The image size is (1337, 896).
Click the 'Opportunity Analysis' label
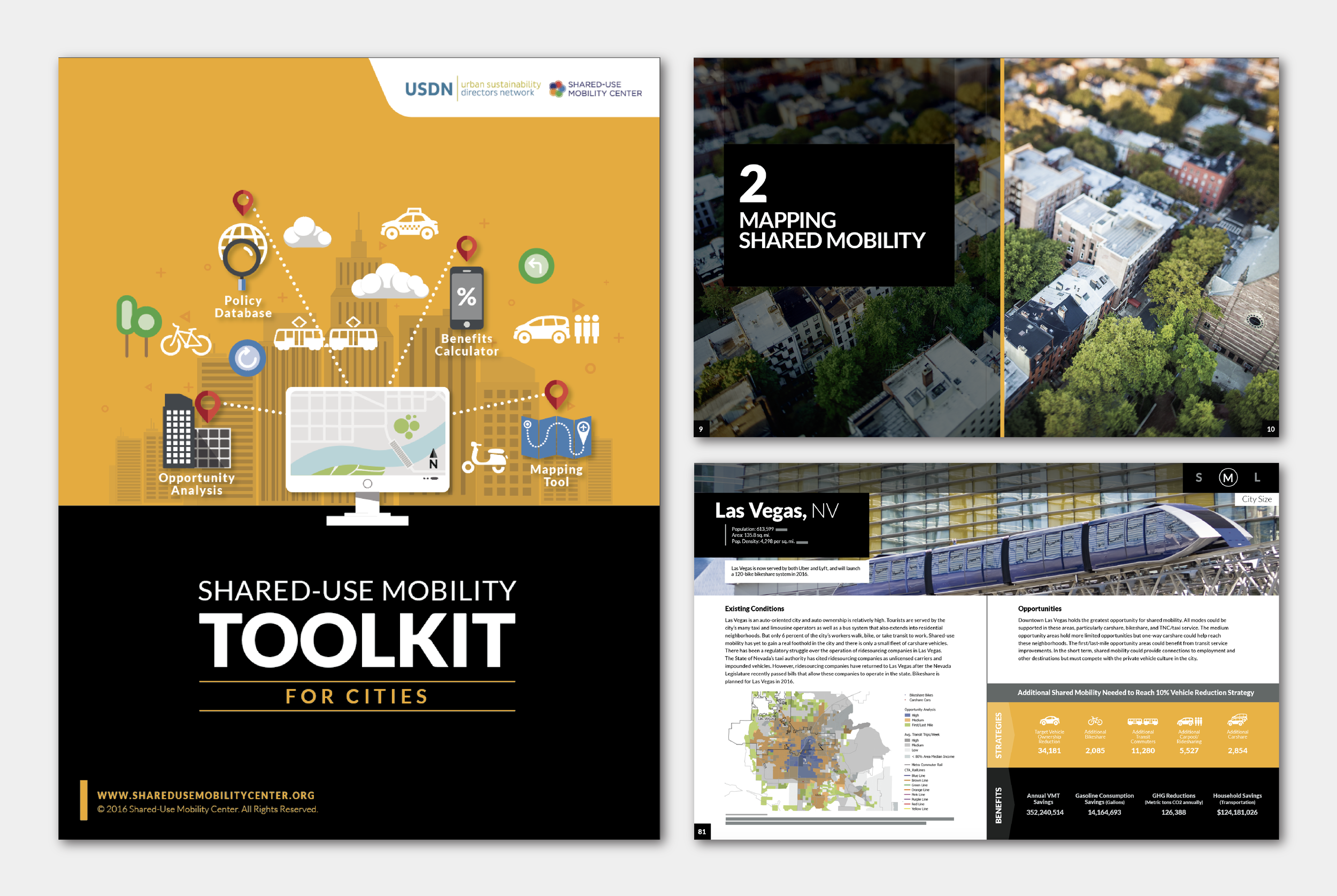coord(197,483)
